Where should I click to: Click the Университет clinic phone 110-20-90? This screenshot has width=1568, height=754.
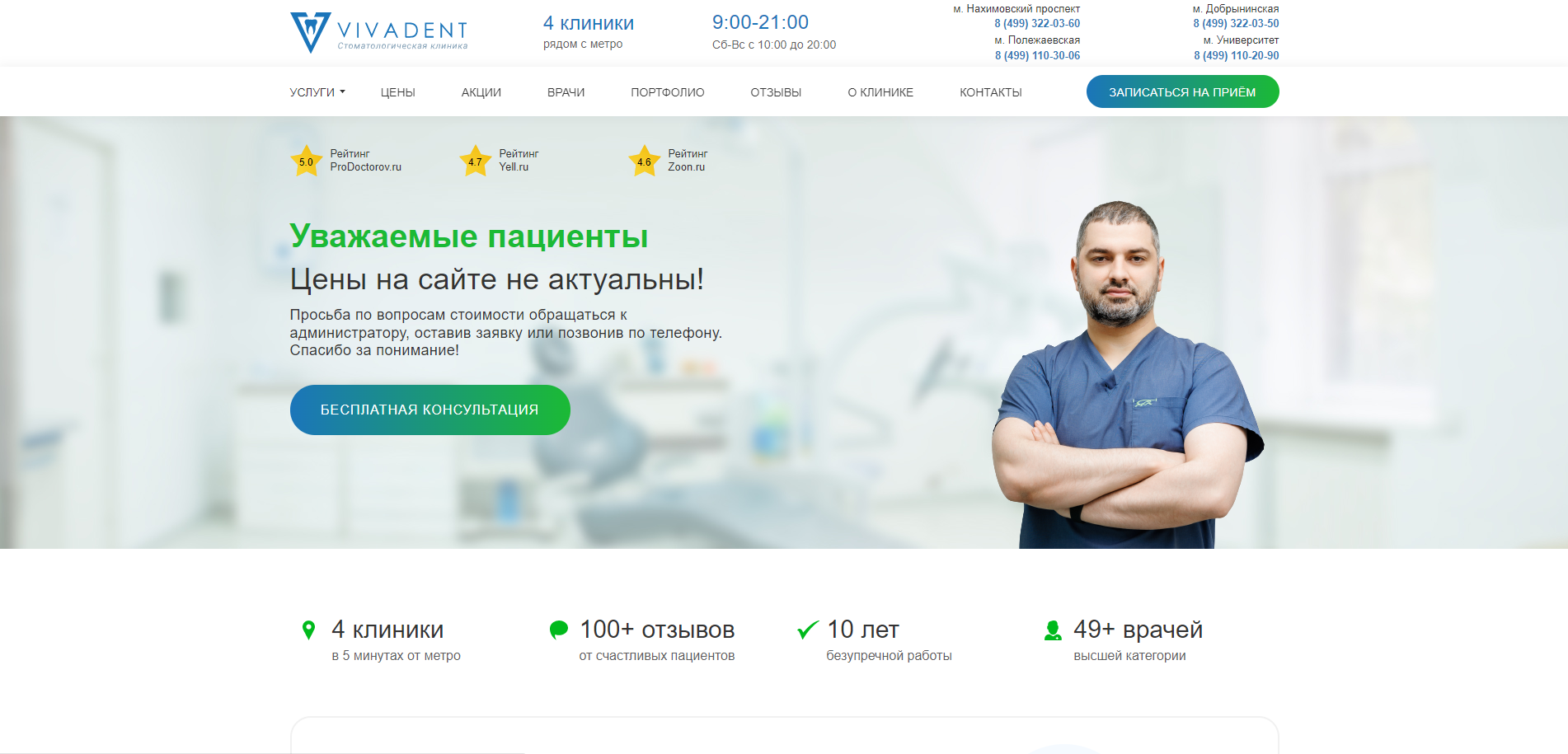point(1237,56)
